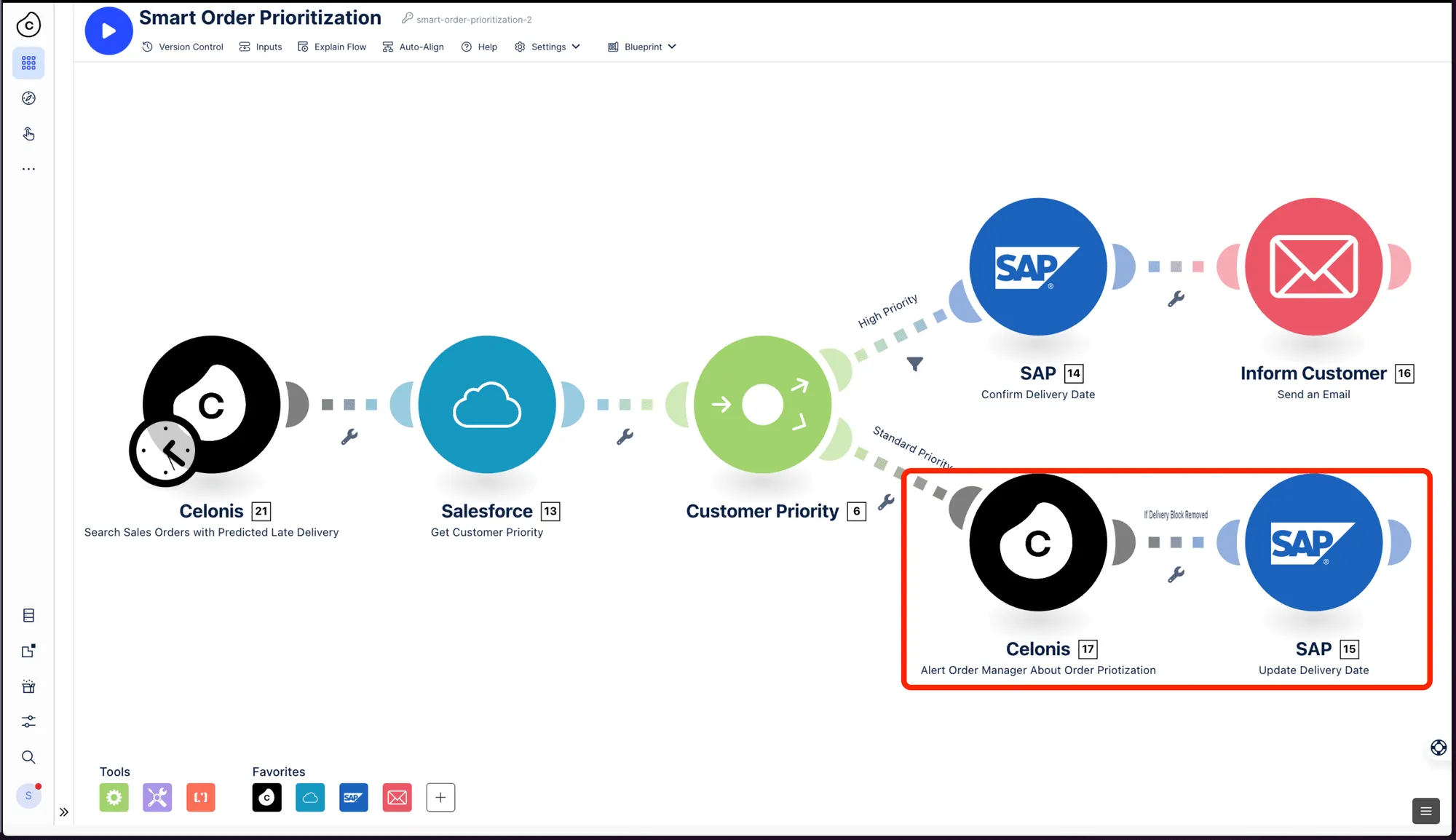Click wrench between Salesforce and Customer Priority
Viewport: 1456px width, 840px height.
625,437
